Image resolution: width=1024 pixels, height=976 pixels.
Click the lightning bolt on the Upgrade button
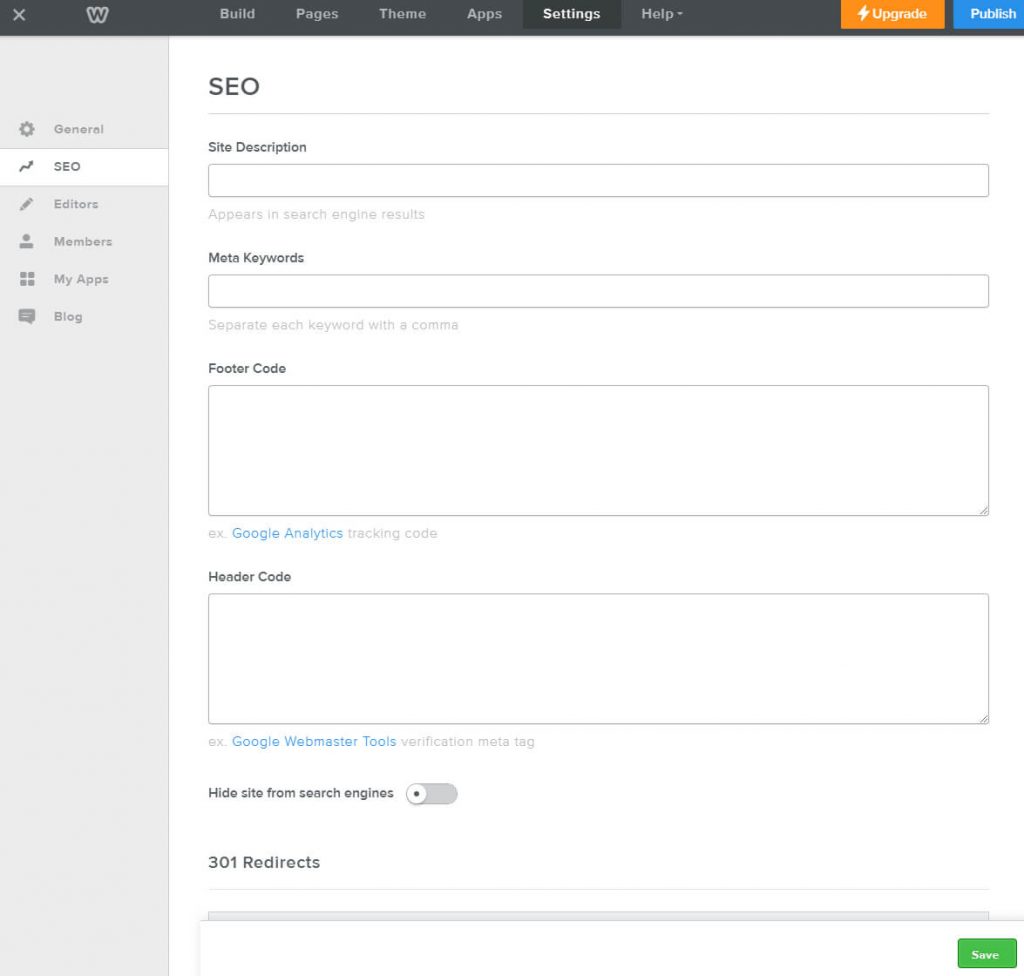[x=861, y=14]
